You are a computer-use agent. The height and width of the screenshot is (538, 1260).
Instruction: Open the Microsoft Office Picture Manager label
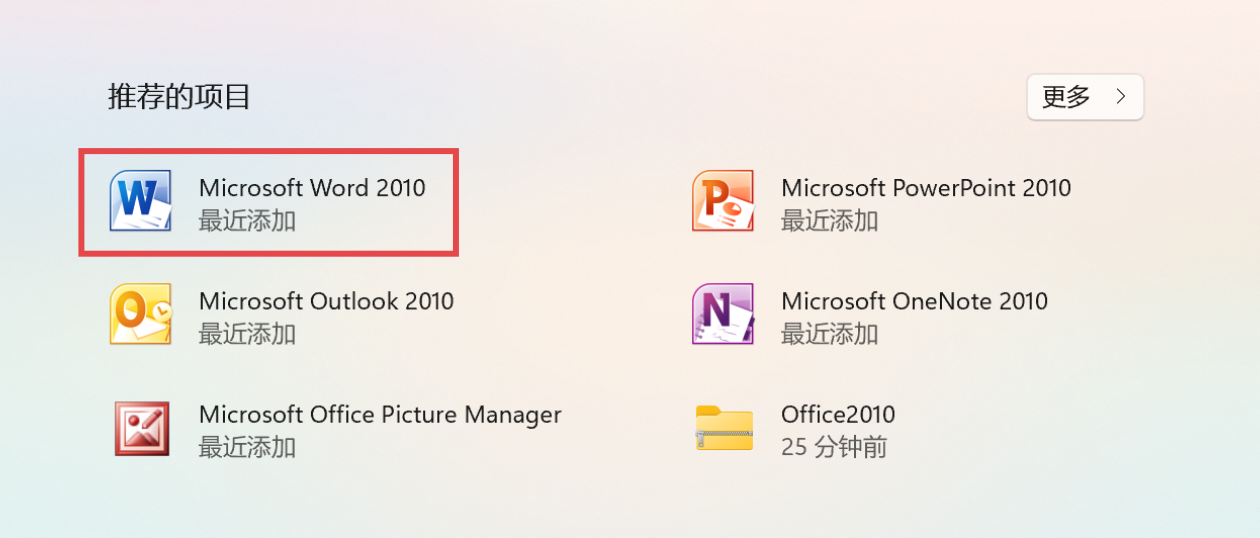pos(380,414)
